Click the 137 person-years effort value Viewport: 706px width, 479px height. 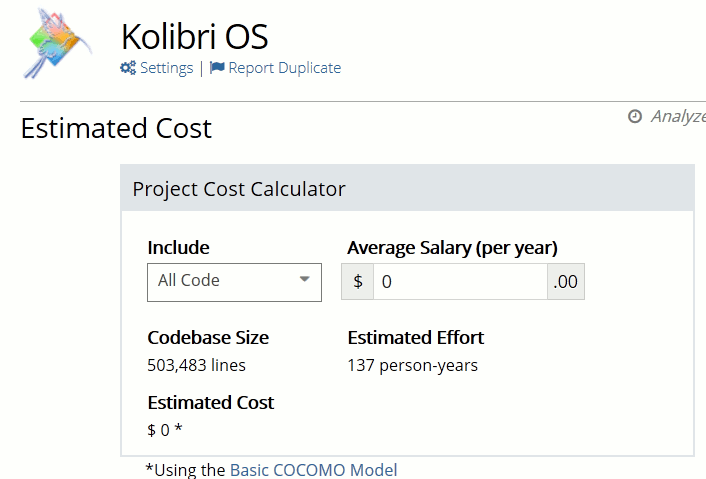coord(412,365)
